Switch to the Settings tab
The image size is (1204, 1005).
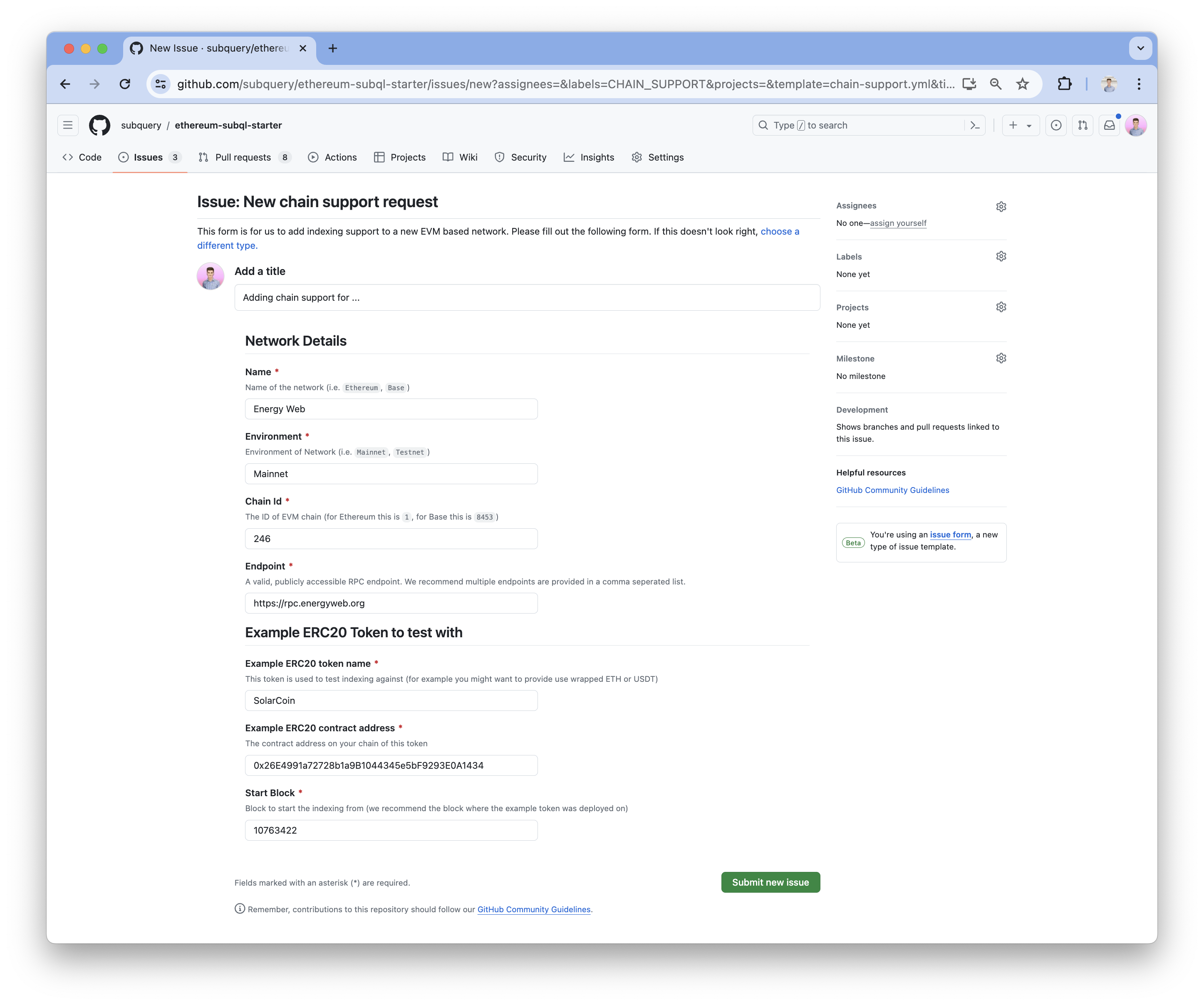[658, 157]
